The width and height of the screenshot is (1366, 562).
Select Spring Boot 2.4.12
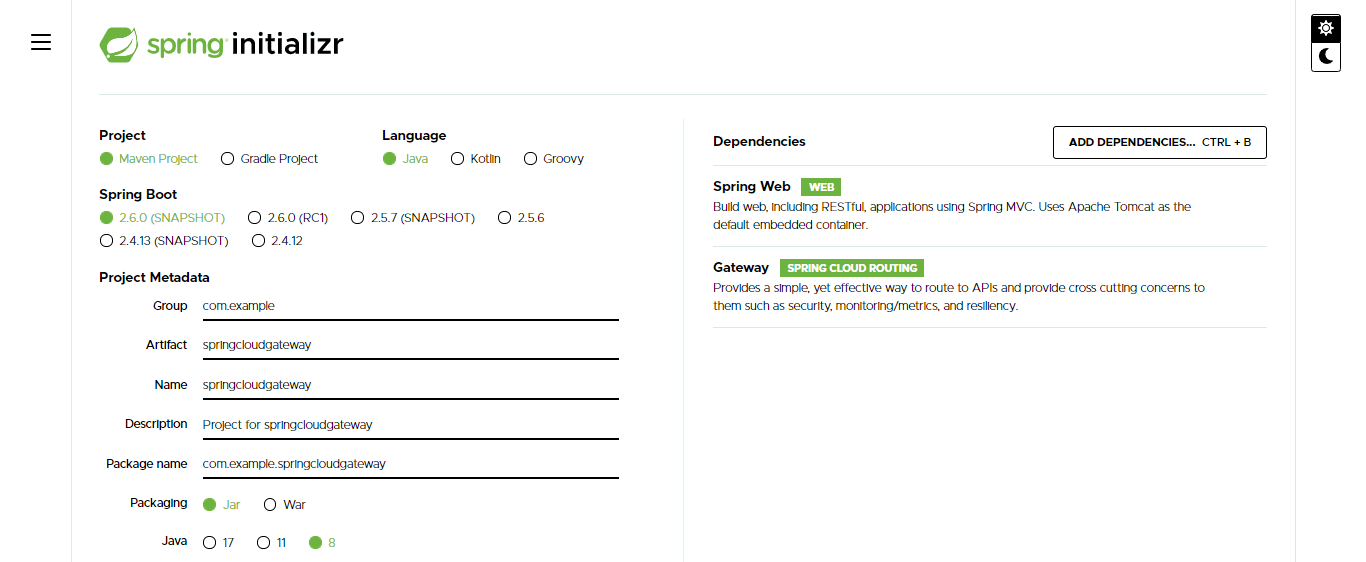277,241
